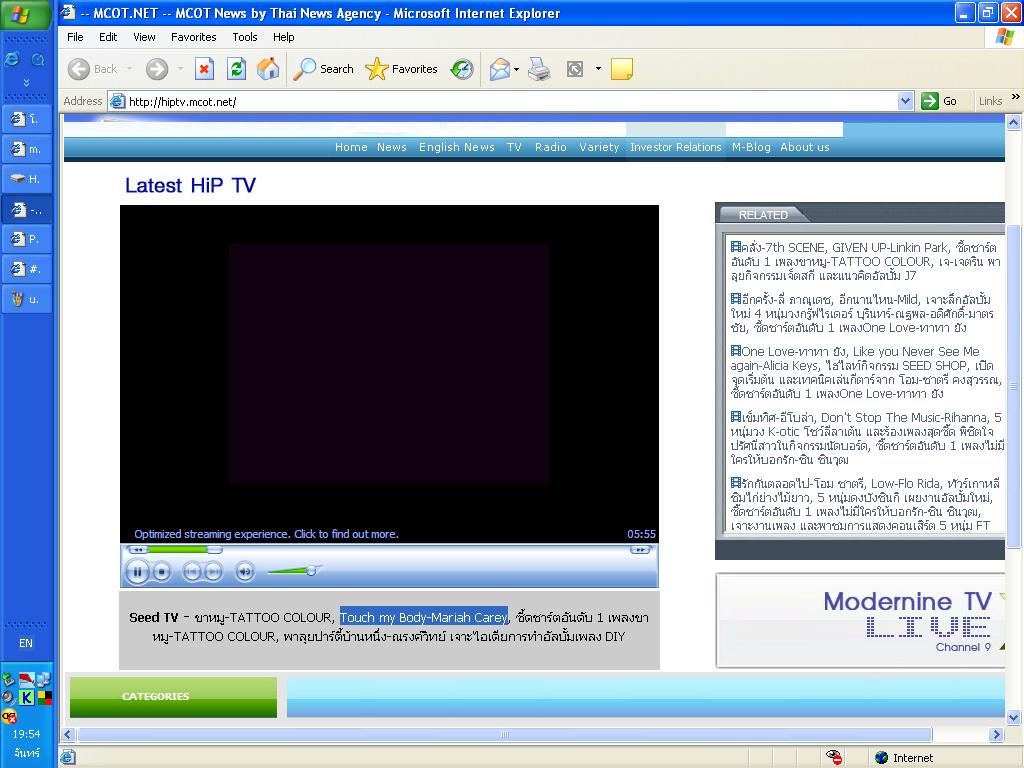This screenshot has width=1024, height=768.
Task: Open the Investor Relations navigation link
Action: point(675,147)
